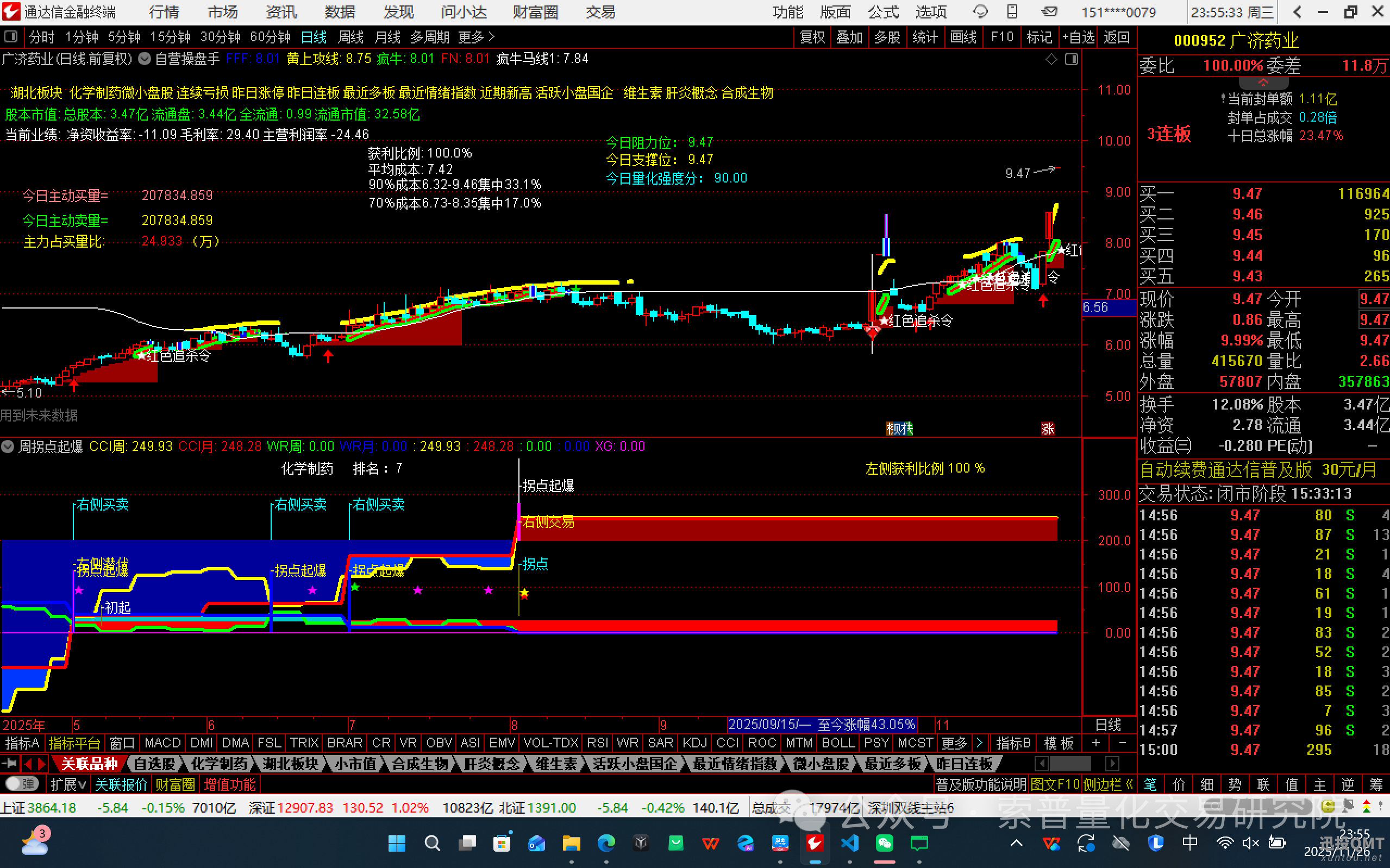Image resolution: width=1390 pixels, height=868 pixels.
Task: Open the 统计 statistics tool
Action: pyautogui.click(x=925, y=37)
